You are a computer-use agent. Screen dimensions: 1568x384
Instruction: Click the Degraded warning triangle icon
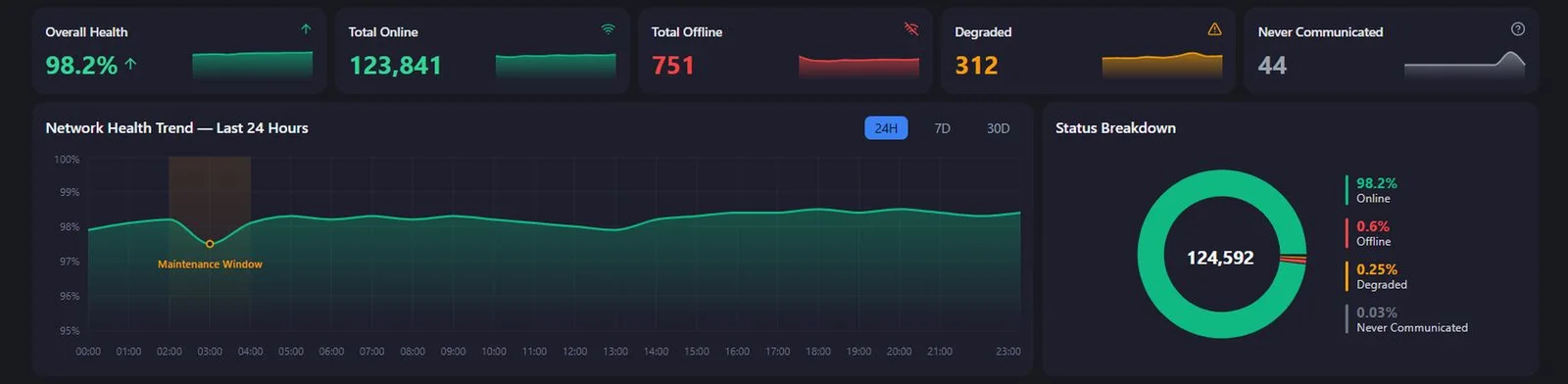(1214, 29)
